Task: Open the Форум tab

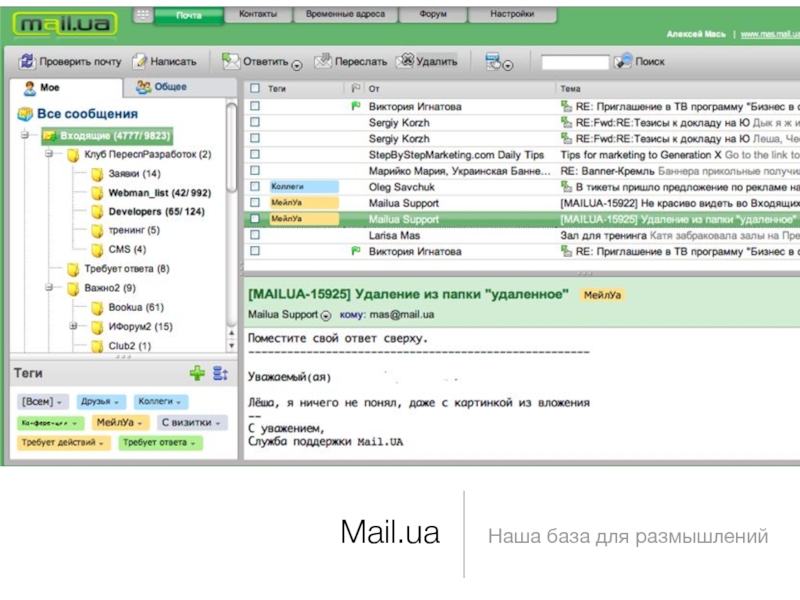Action: coord(433,14)
